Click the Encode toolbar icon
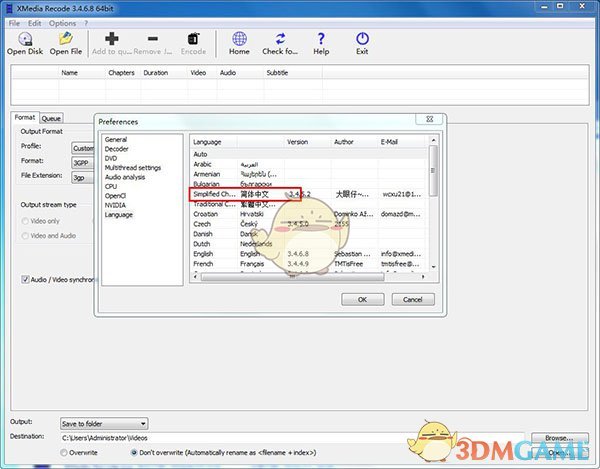This screenshot has height=469, width=600. [193, 39]
